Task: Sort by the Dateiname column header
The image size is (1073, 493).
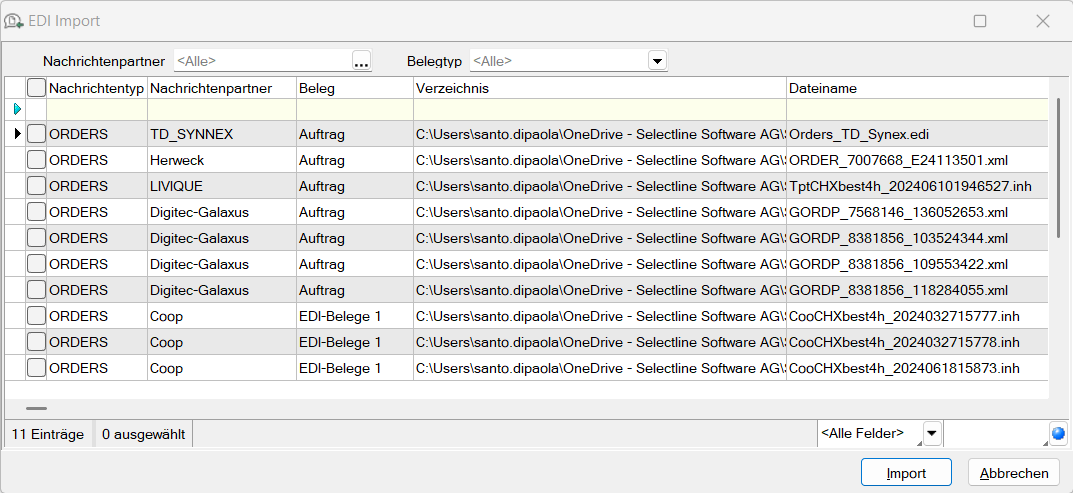Action: [916, 88]
